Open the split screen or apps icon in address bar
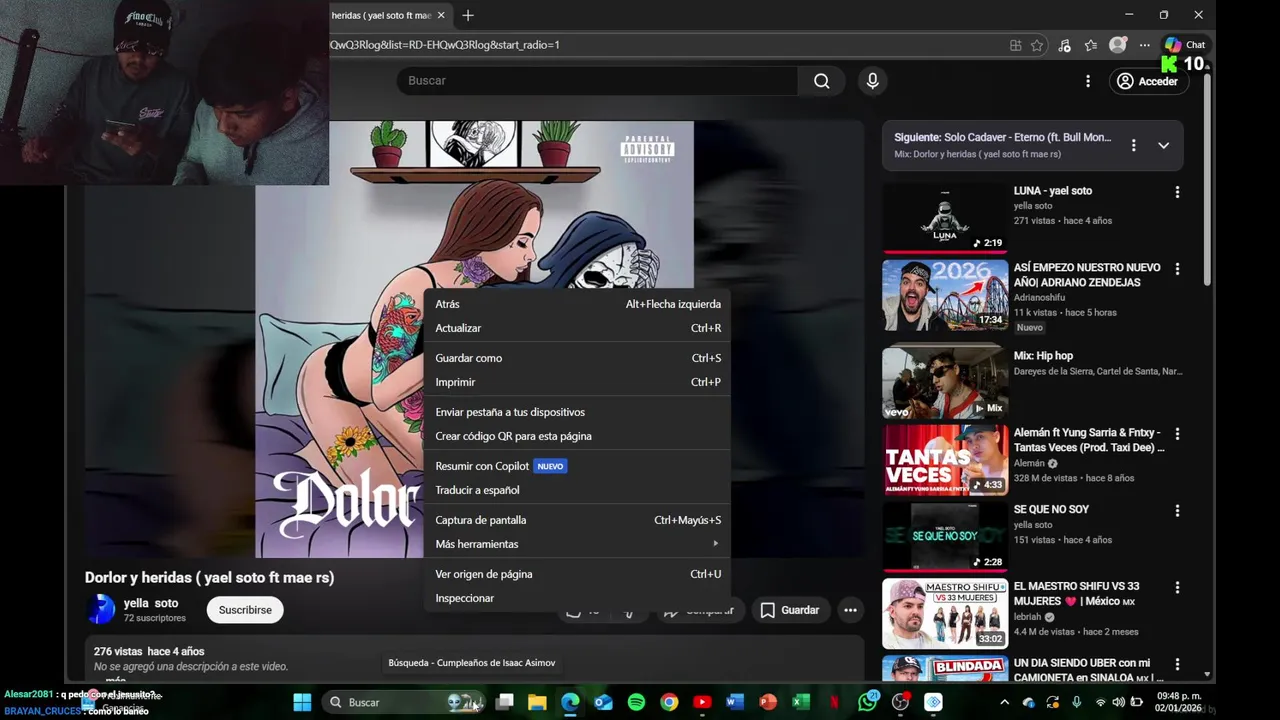This screenshot has width=1280, height=720. click(x=1015, y=45)
